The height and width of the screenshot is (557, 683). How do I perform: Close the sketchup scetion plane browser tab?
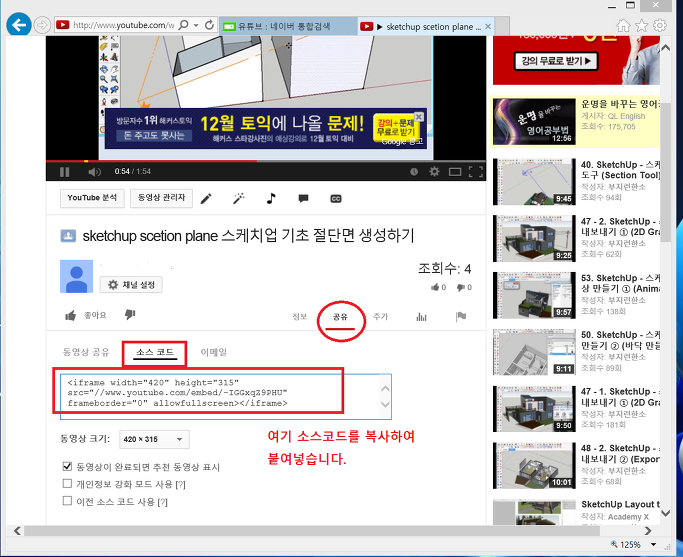488,27
